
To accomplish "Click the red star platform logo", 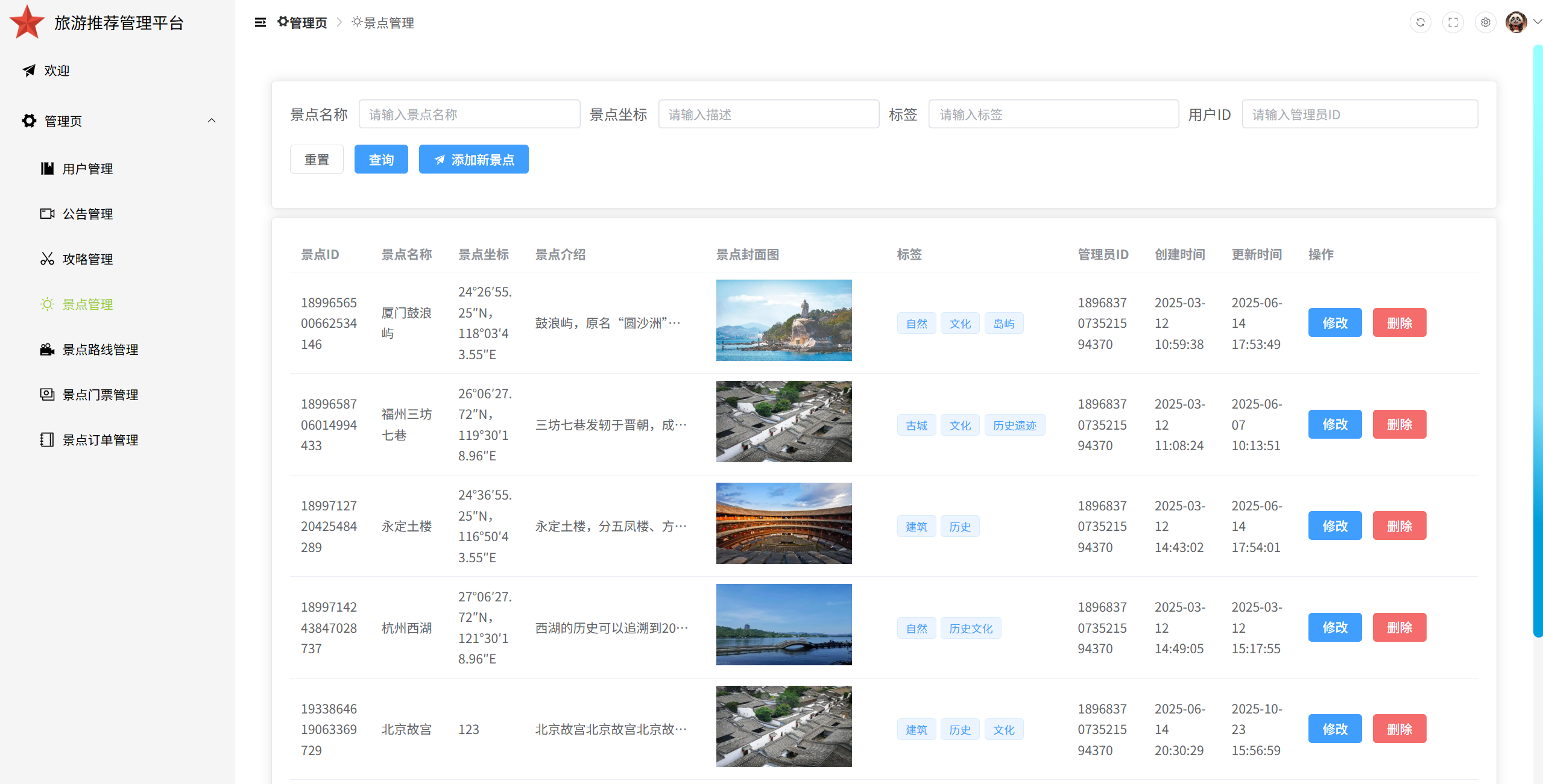I will 27,22.
